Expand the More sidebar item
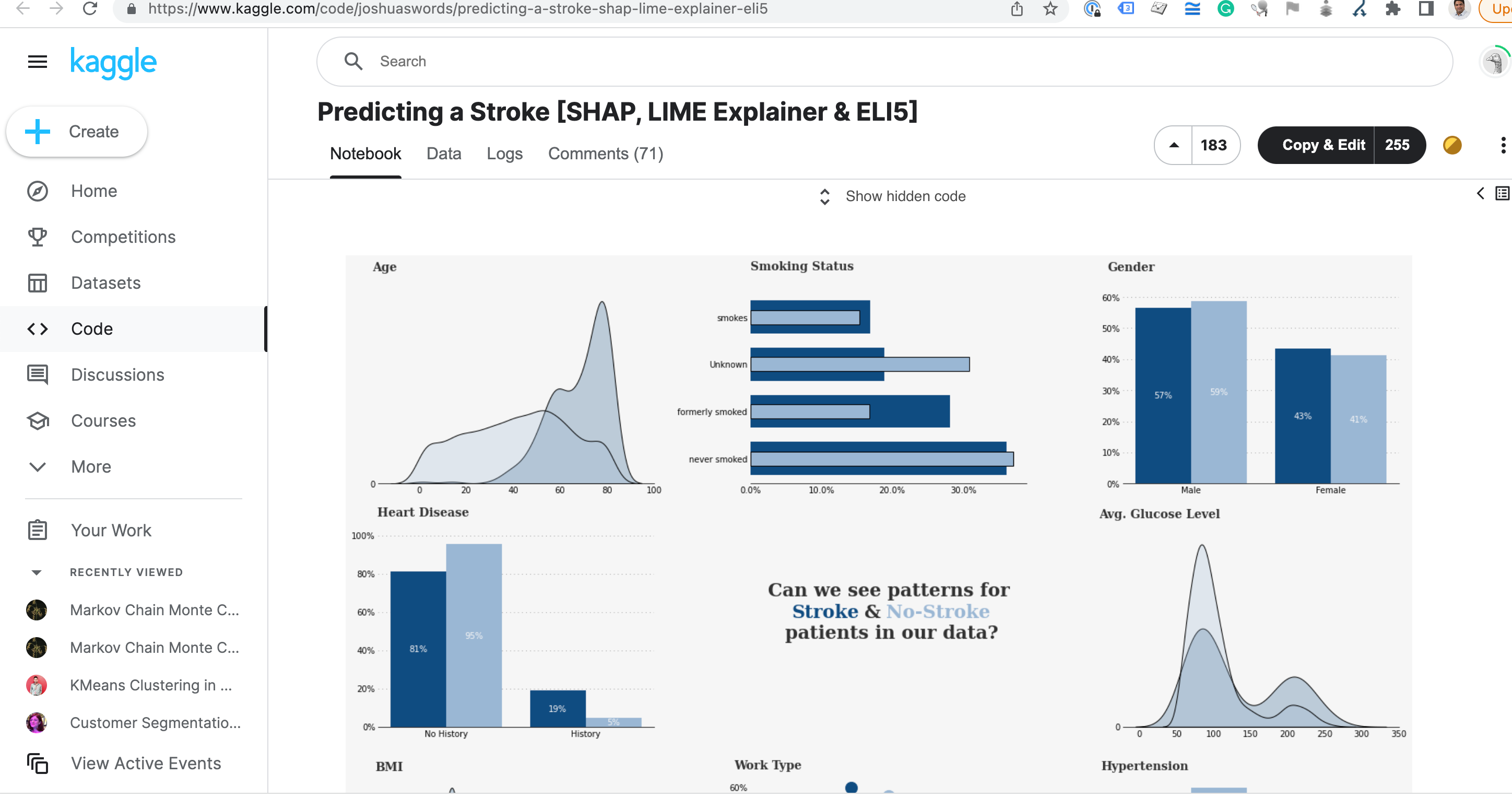 (91, 466)
